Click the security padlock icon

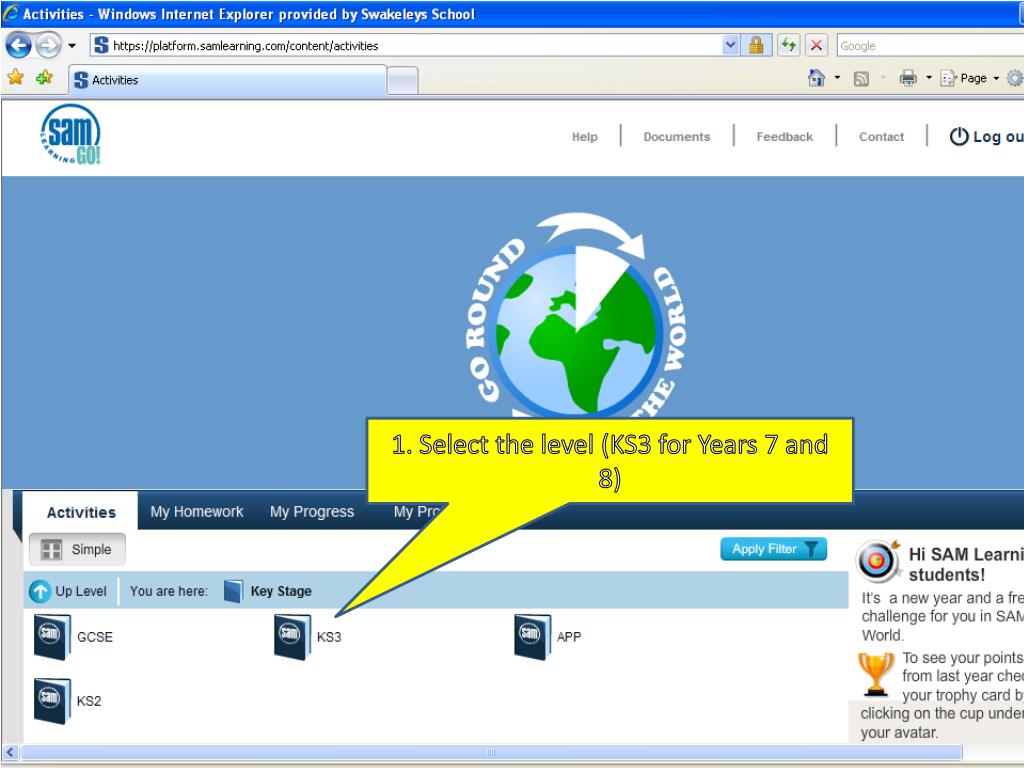coord(756,46)
